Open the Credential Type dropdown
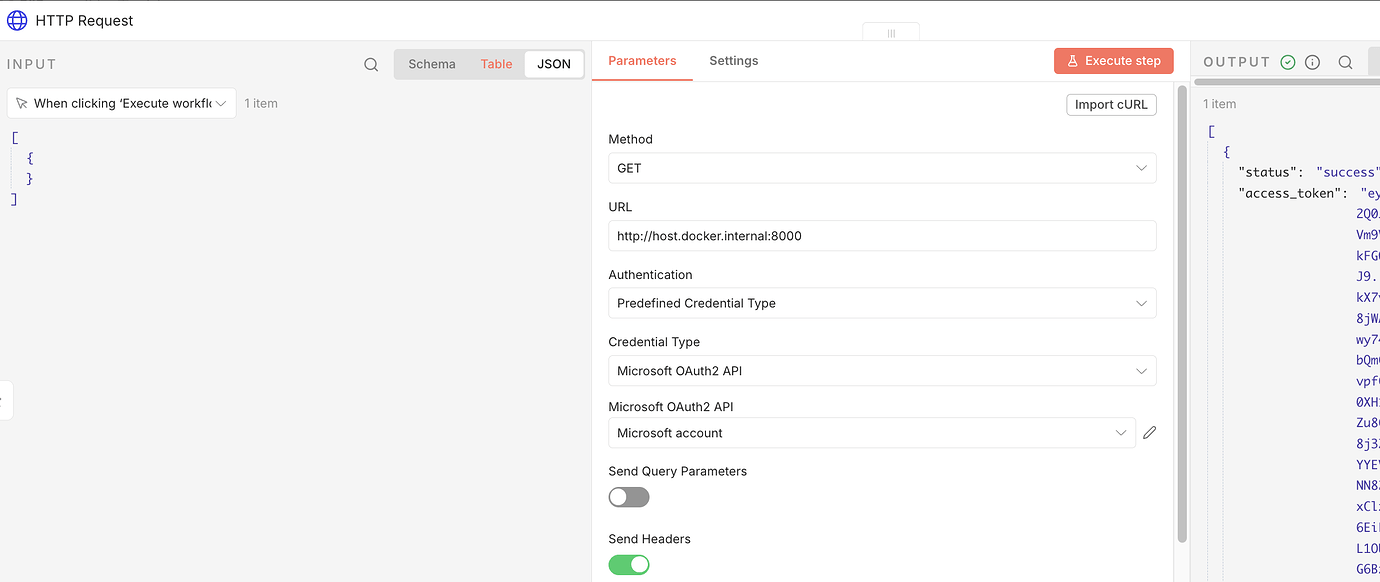Screen dimensions: 1380x582 [x=881, y=371]
